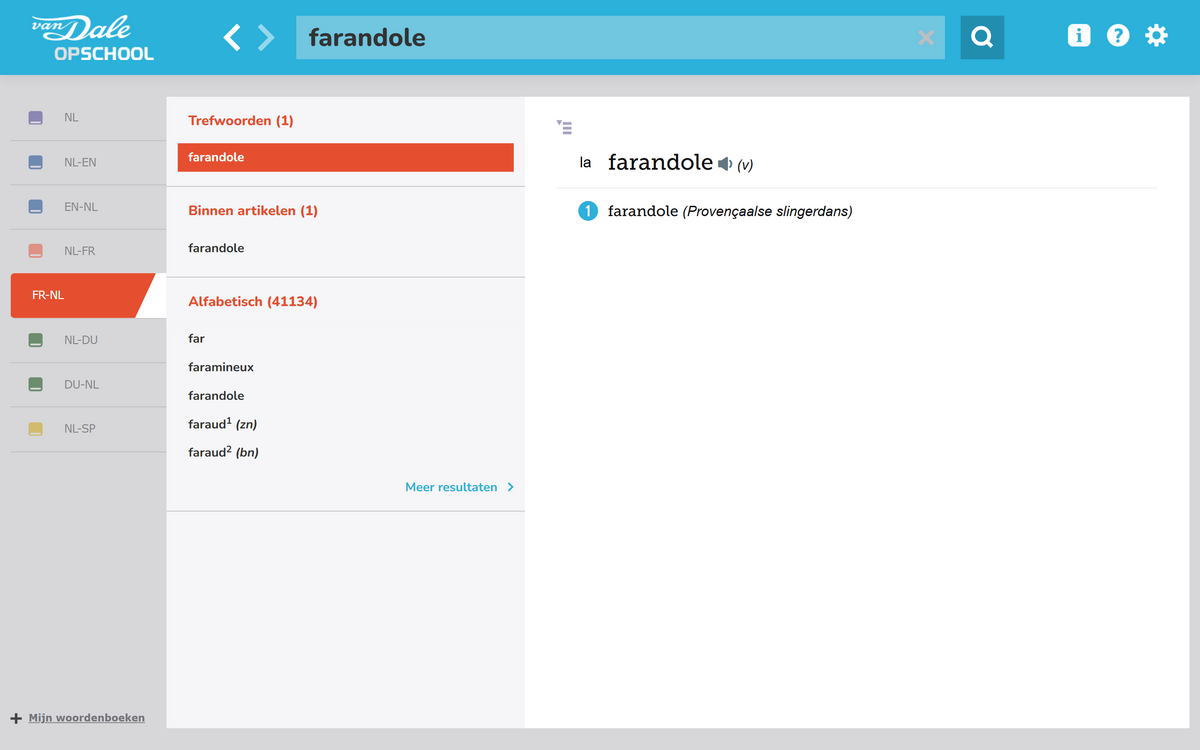Toggle the article outline collapse icon

(564, 127)
